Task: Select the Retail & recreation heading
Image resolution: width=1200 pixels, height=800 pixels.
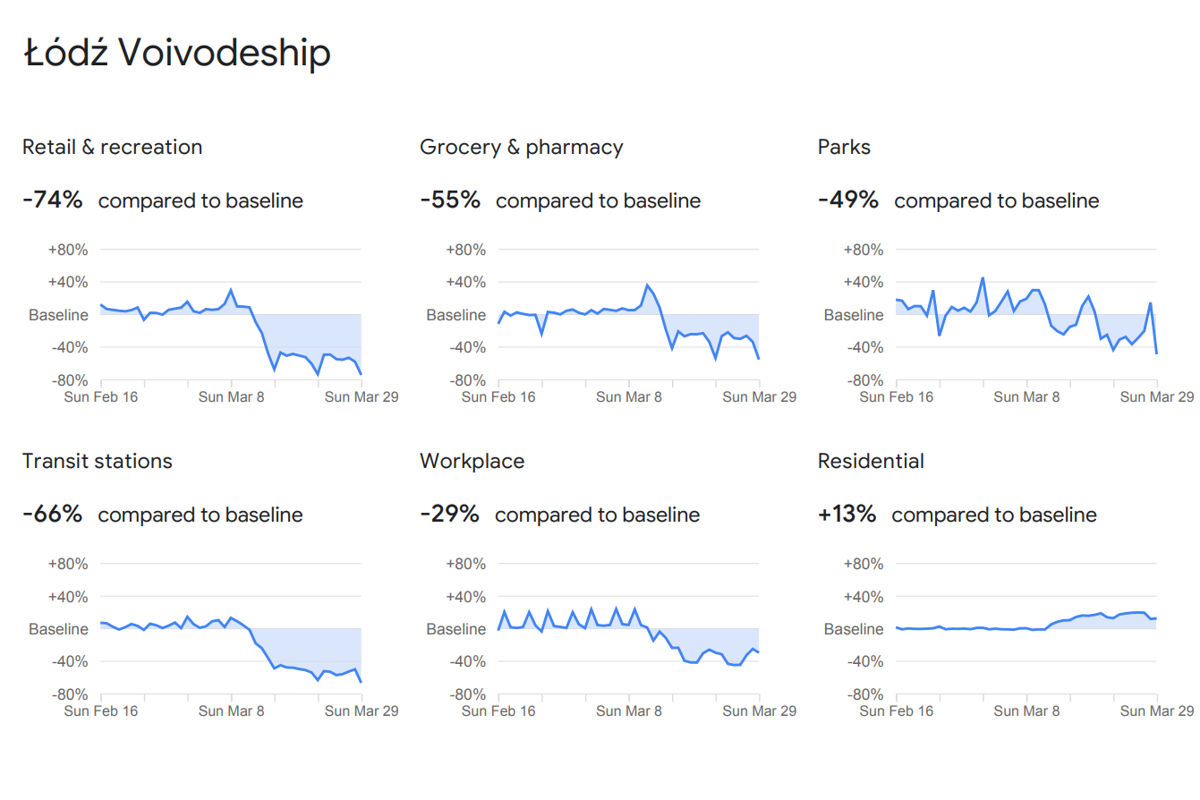Action: pos(112,147)
